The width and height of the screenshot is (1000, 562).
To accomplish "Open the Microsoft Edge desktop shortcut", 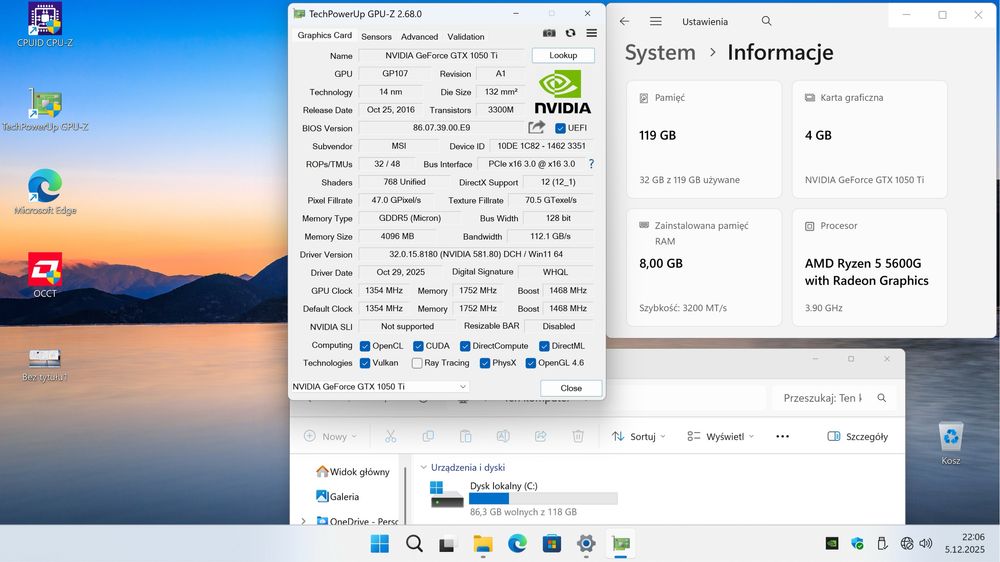I will pos(45,192).
